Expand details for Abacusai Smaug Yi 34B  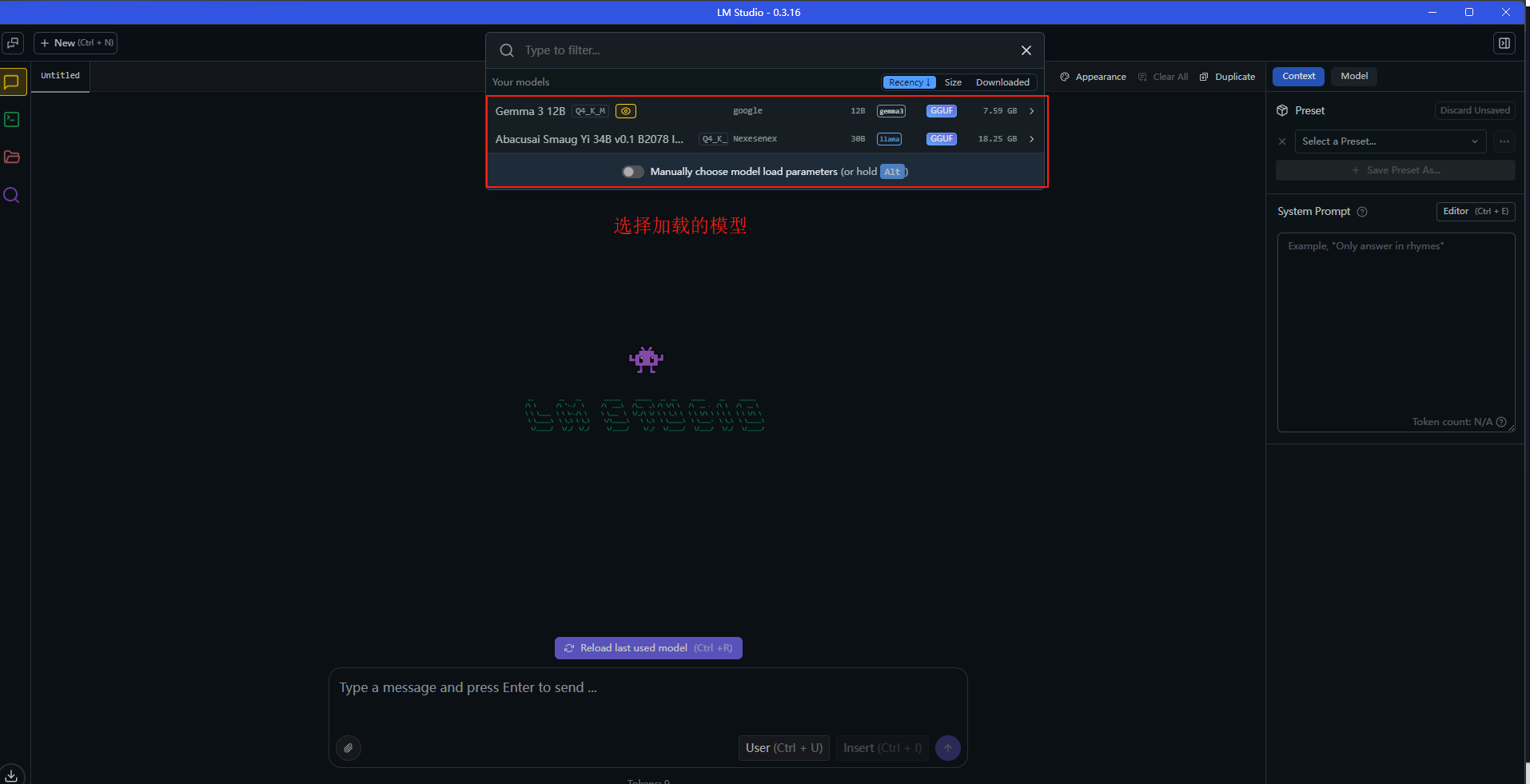[1031, 138]
